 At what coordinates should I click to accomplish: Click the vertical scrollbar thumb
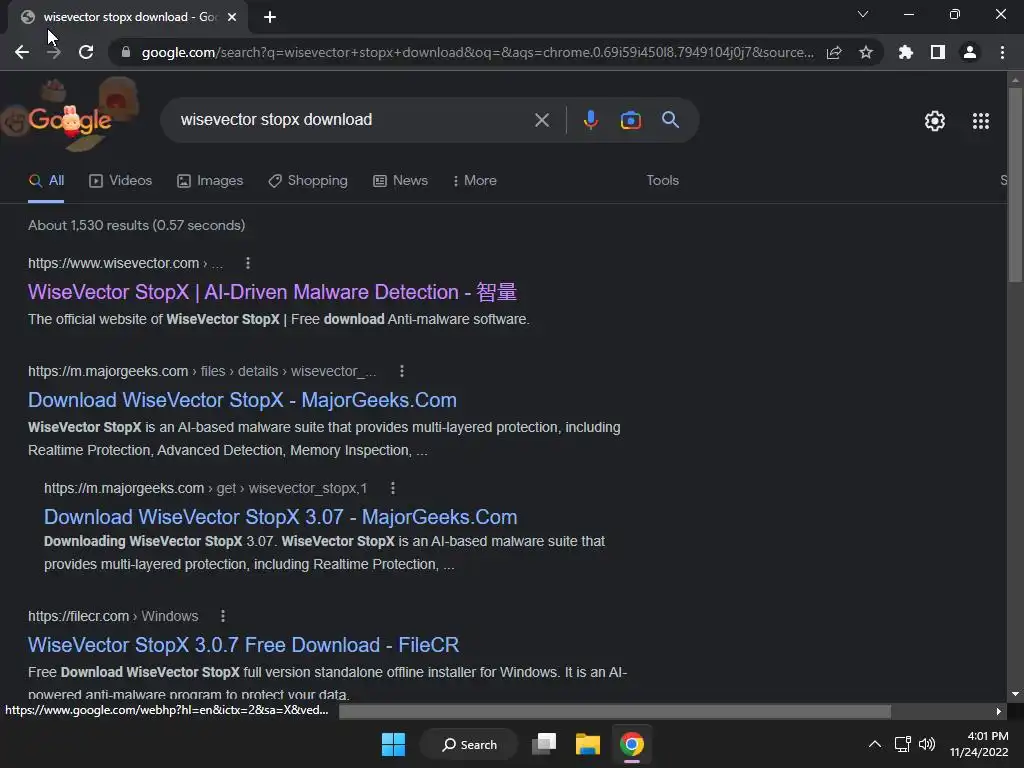click(x=1015, y=185)
